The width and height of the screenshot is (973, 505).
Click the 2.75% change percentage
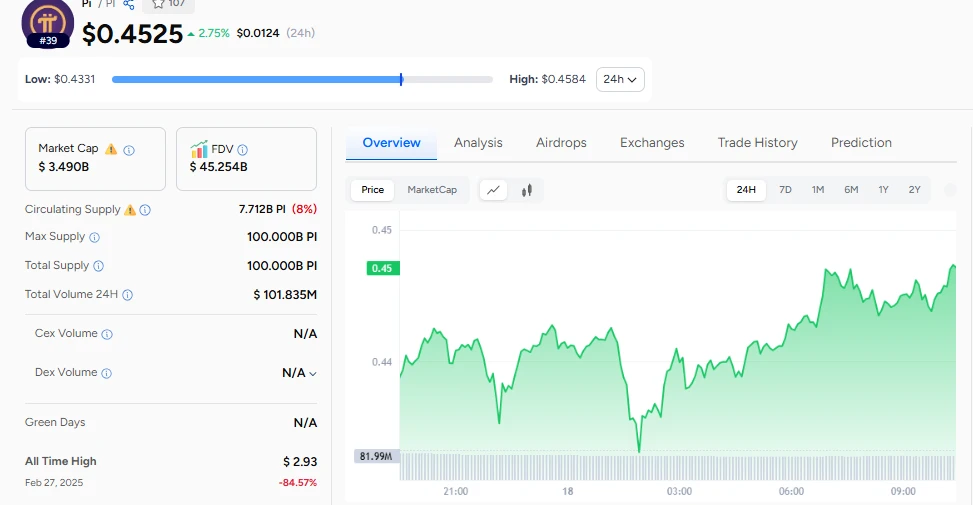point(213,34)
